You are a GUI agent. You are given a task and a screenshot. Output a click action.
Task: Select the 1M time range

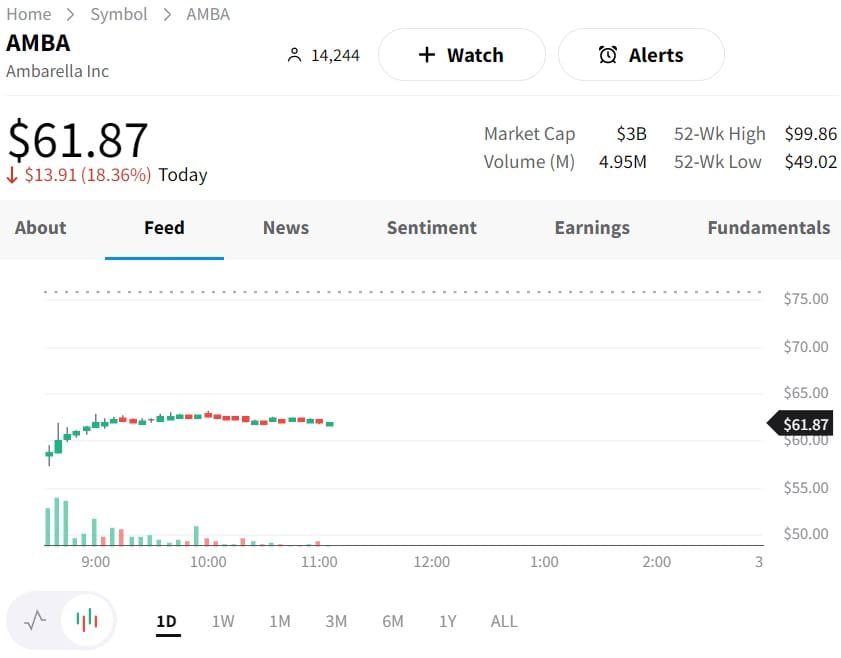coord(280,621)
